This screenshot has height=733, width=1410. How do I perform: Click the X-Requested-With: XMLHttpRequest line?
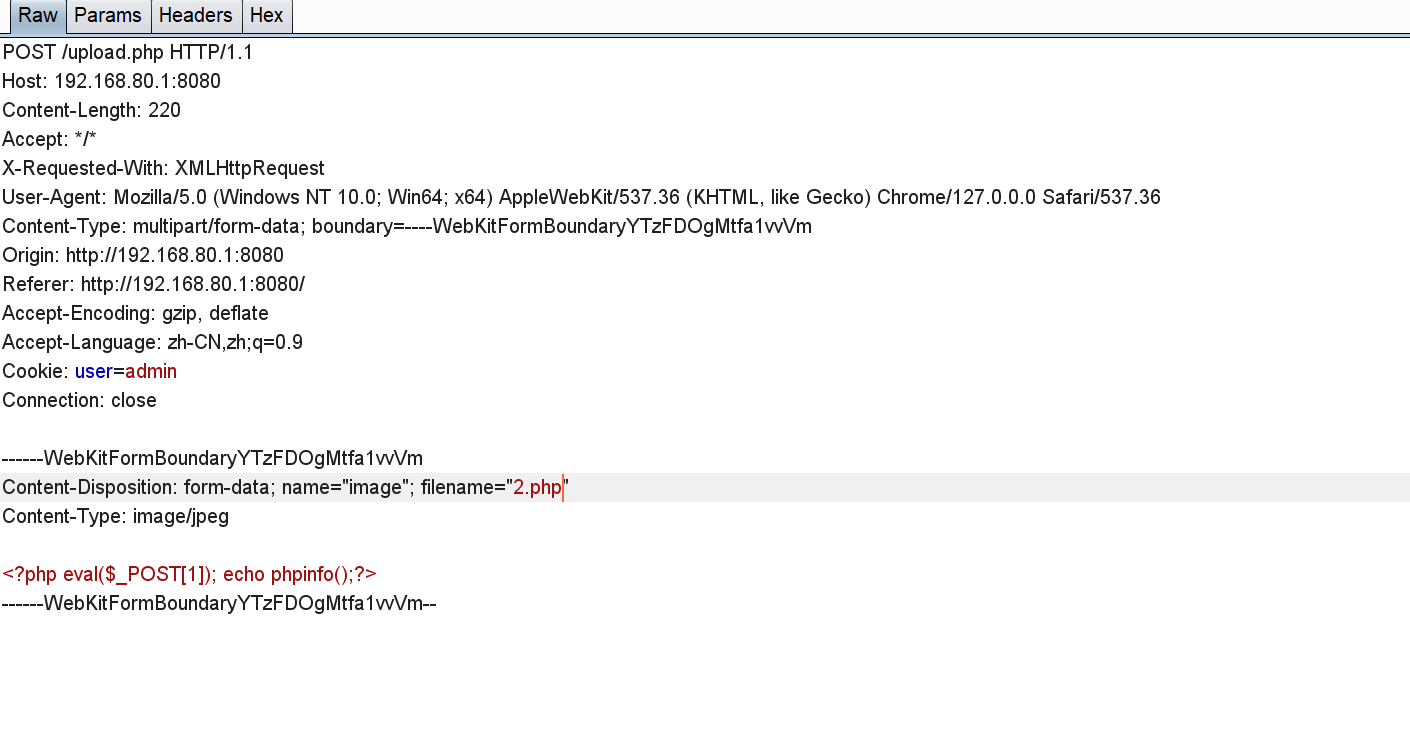pos(163,168)
